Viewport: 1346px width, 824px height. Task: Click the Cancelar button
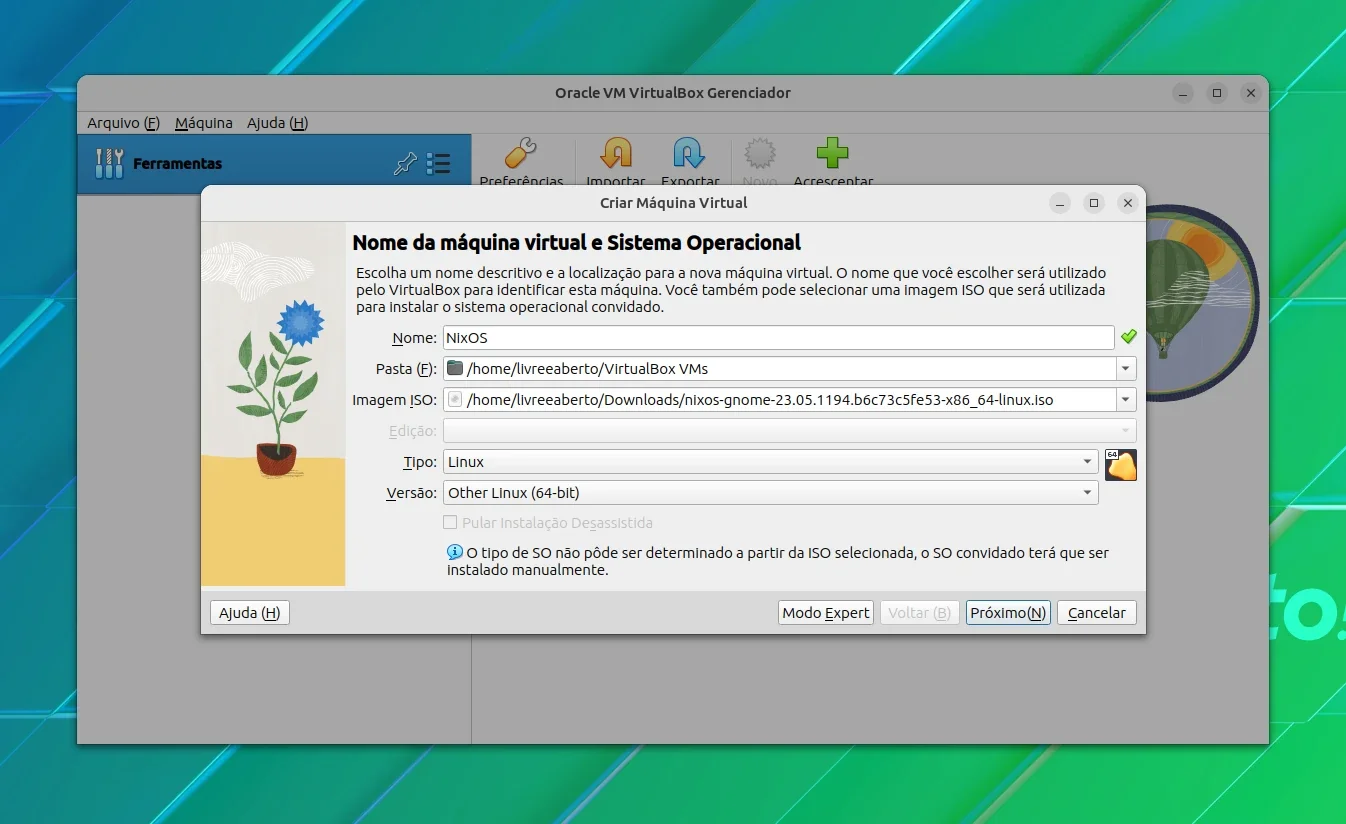coord(1097,613)
